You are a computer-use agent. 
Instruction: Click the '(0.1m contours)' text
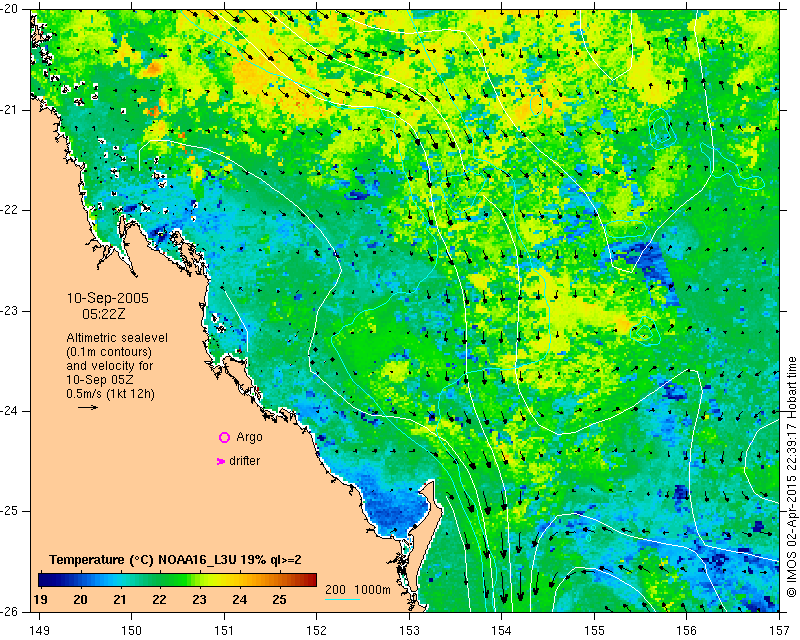109,352
